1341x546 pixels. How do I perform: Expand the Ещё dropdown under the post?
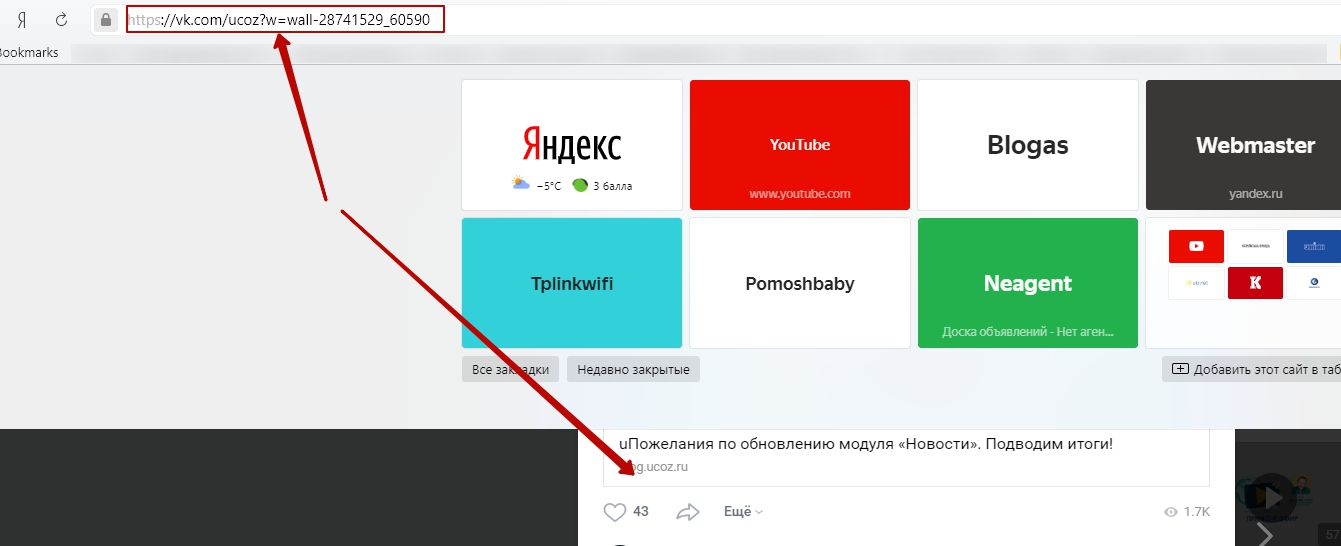coord(742,512)
